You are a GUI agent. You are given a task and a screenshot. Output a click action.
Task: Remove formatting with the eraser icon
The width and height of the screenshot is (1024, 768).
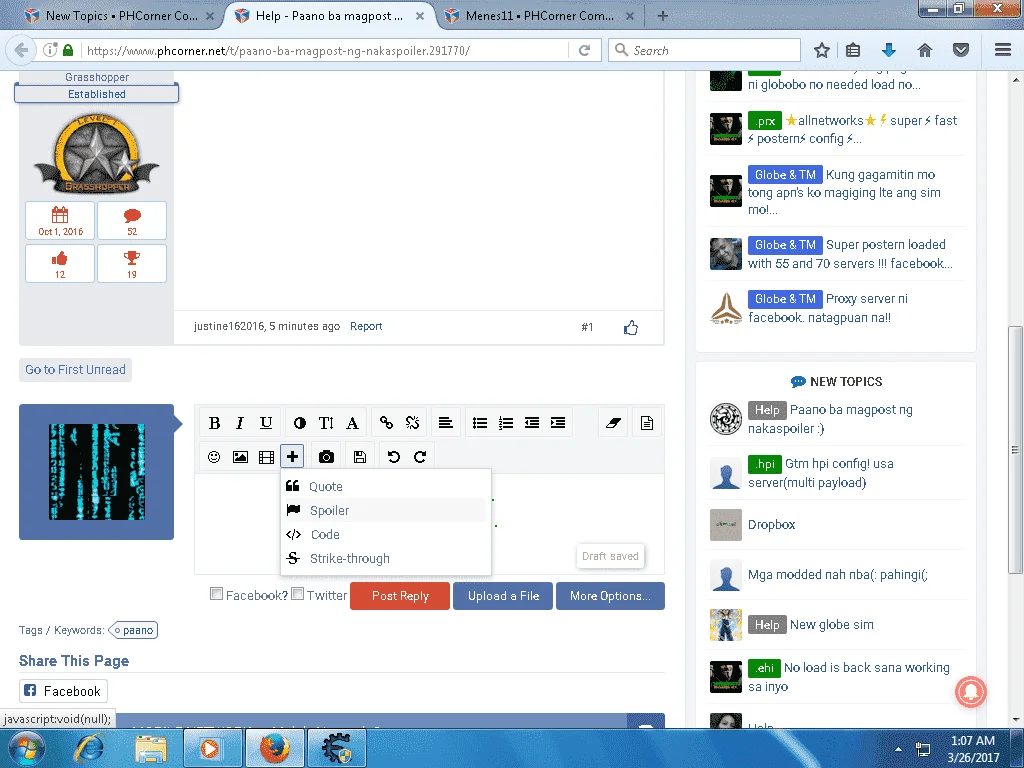(x=613, y=423)
